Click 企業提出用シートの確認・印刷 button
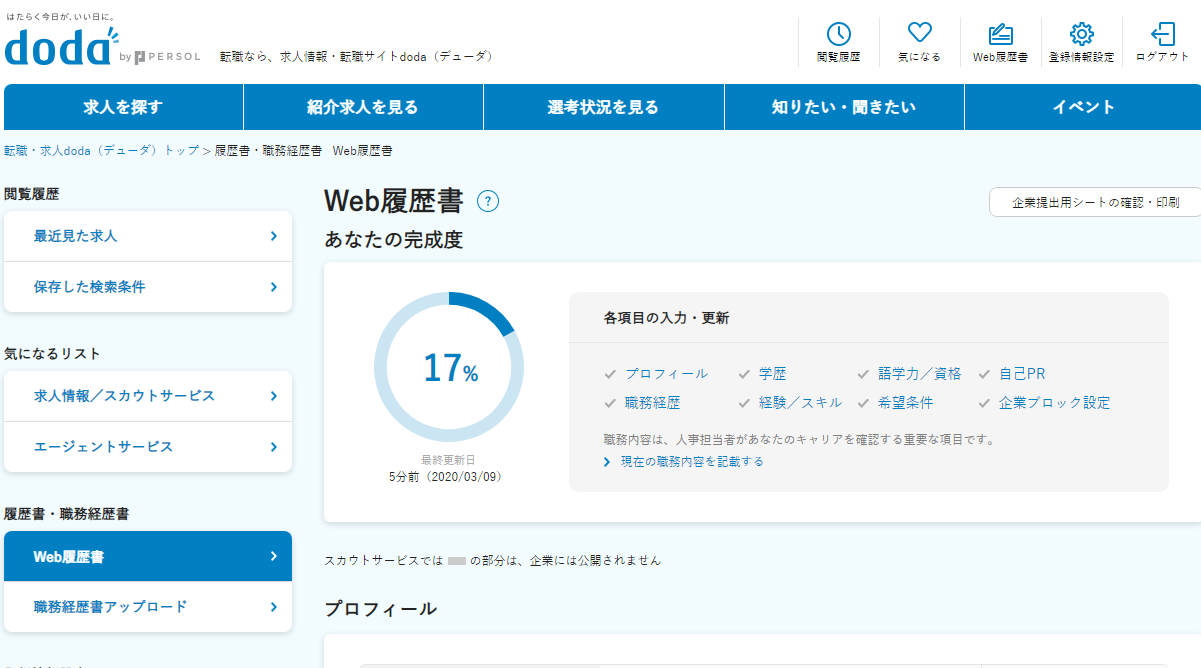The width and height of the screenshot is (1201, 668). [1094, 202]
